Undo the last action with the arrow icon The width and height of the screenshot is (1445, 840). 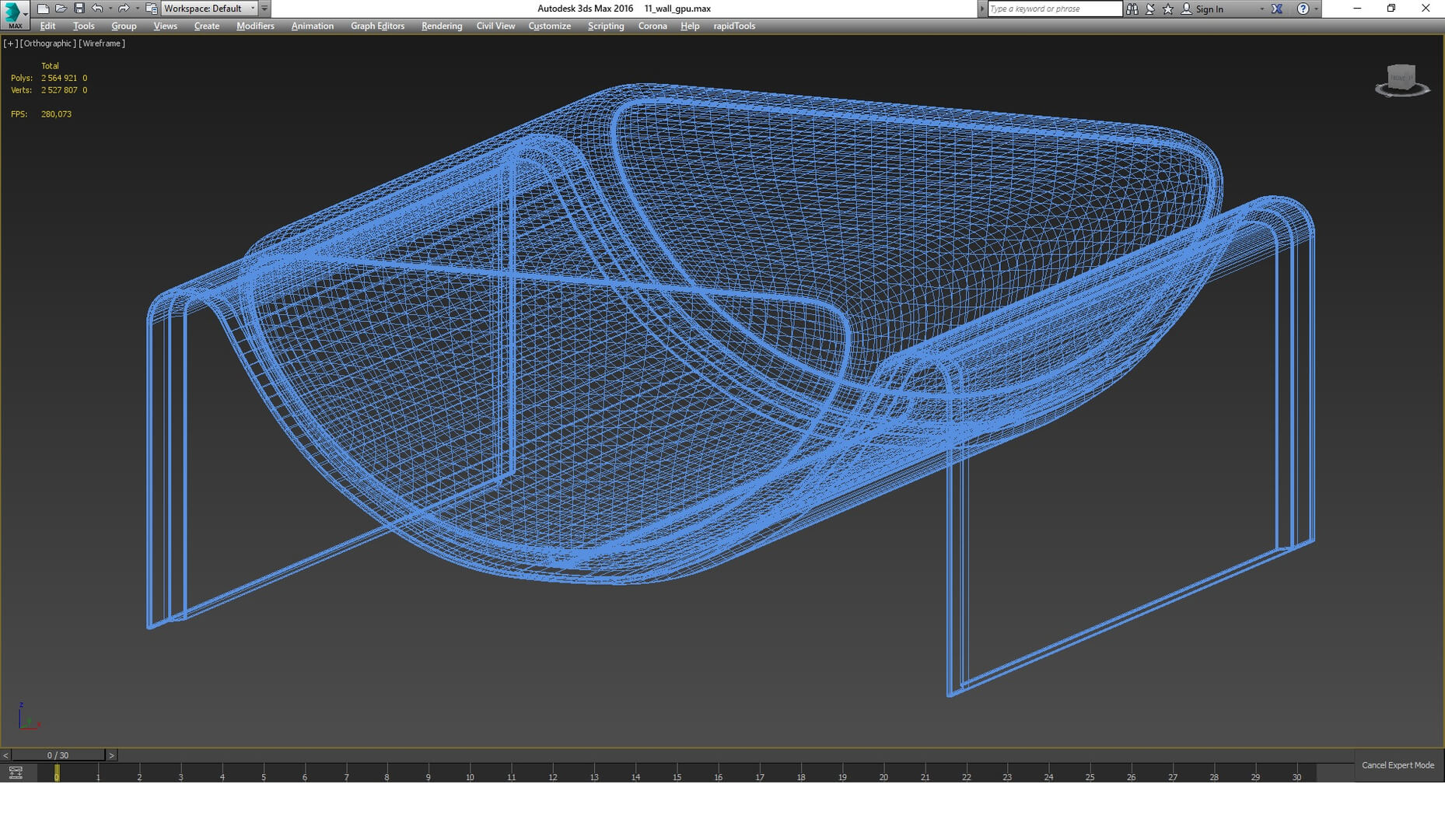97,9
